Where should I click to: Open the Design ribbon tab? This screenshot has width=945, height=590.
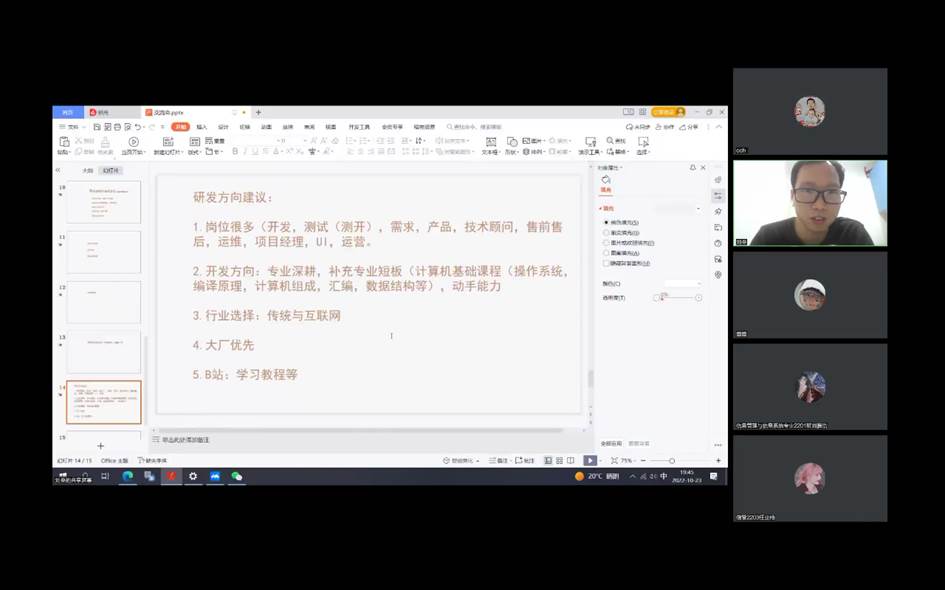point(223,127)
